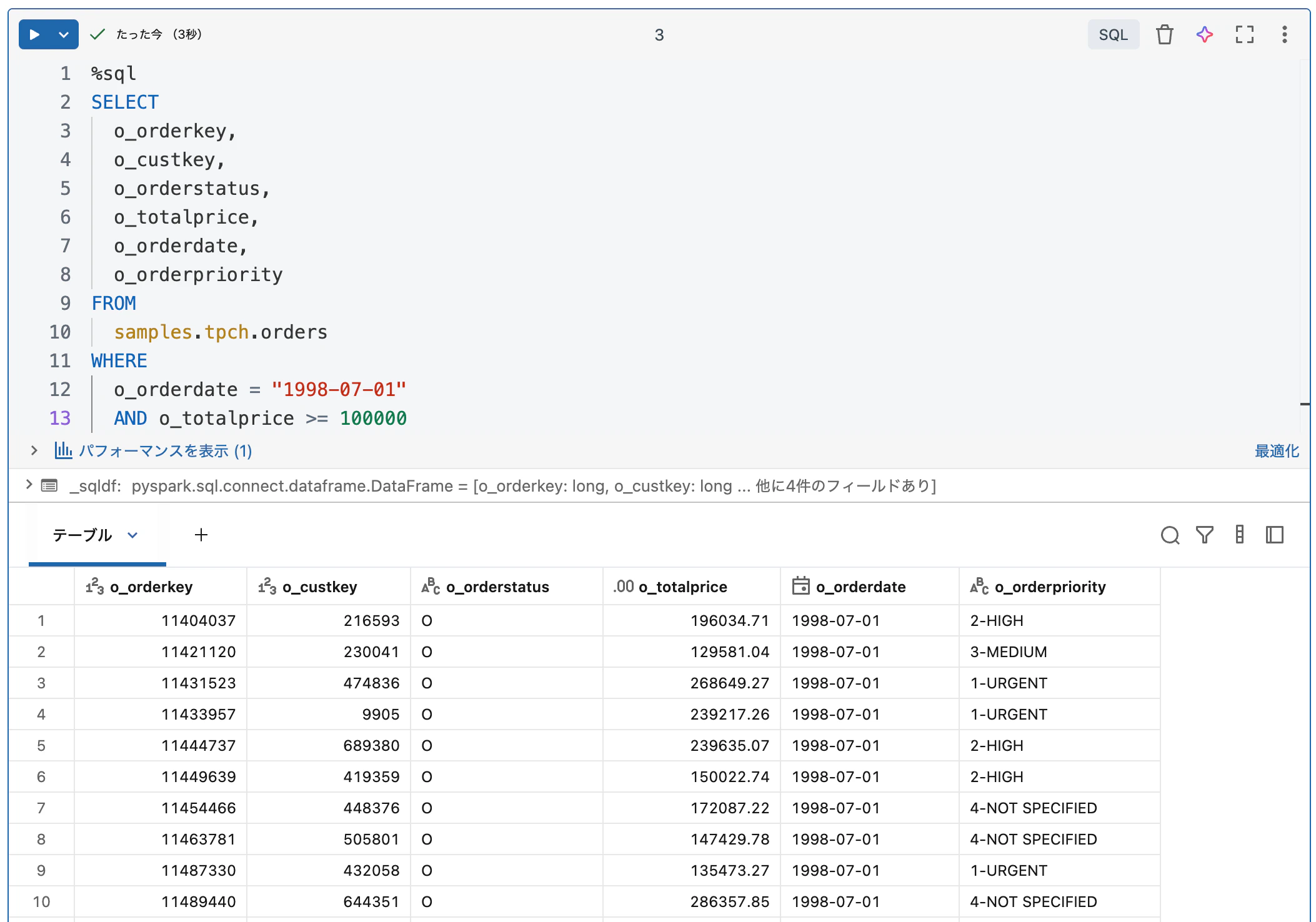Open the results filter
Image resolution: width=1316 pixels, height=922 pixels.
(1204, 535)
